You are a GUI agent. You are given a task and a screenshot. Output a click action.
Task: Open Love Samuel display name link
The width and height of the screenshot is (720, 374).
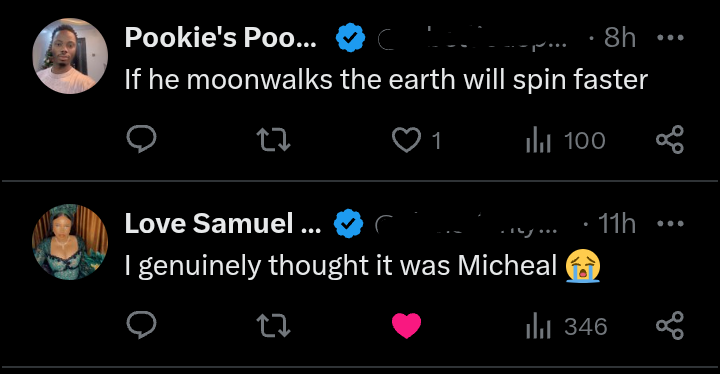point(223,223)
